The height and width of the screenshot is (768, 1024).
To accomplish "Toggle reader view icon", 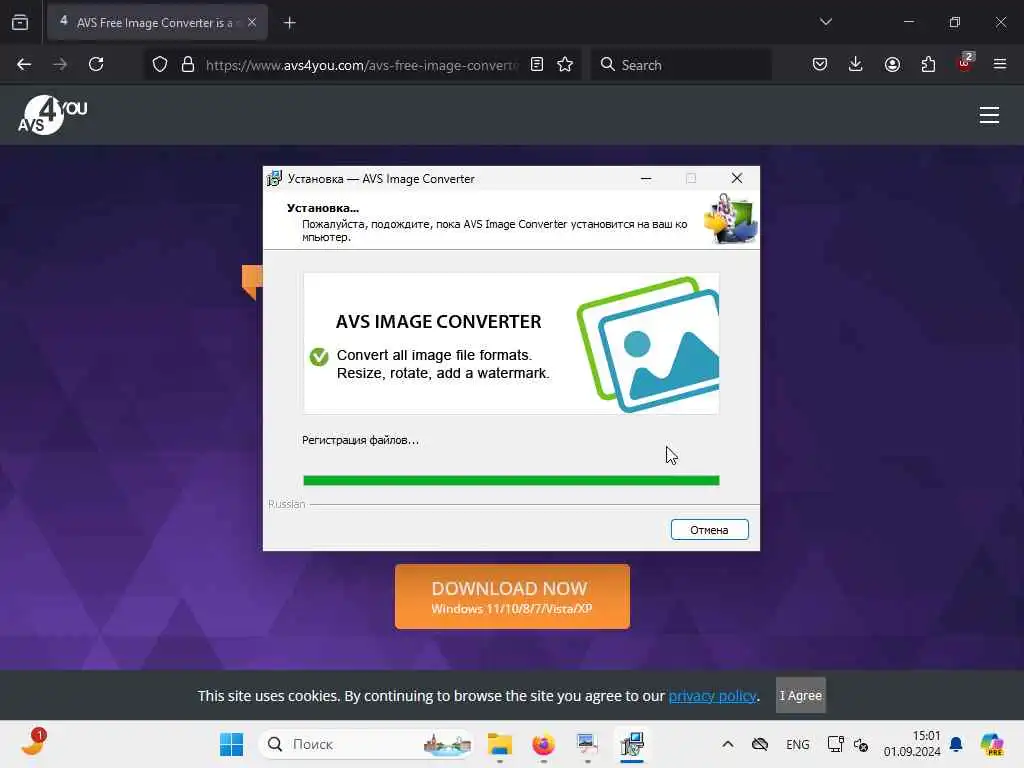I will click(537, 64).
